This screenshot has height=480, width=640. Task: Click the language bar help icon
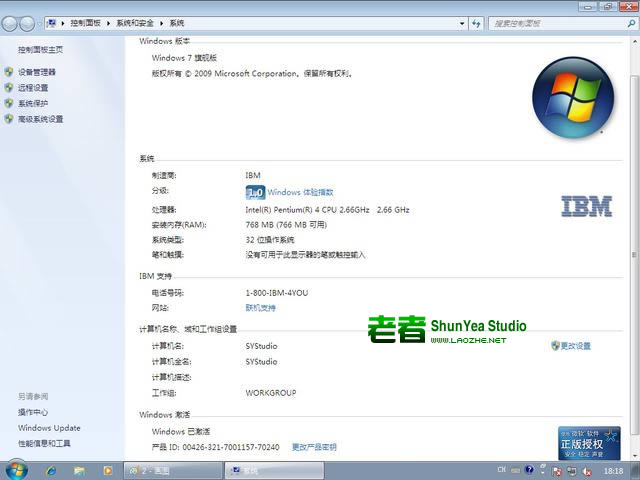click(529, 470)
